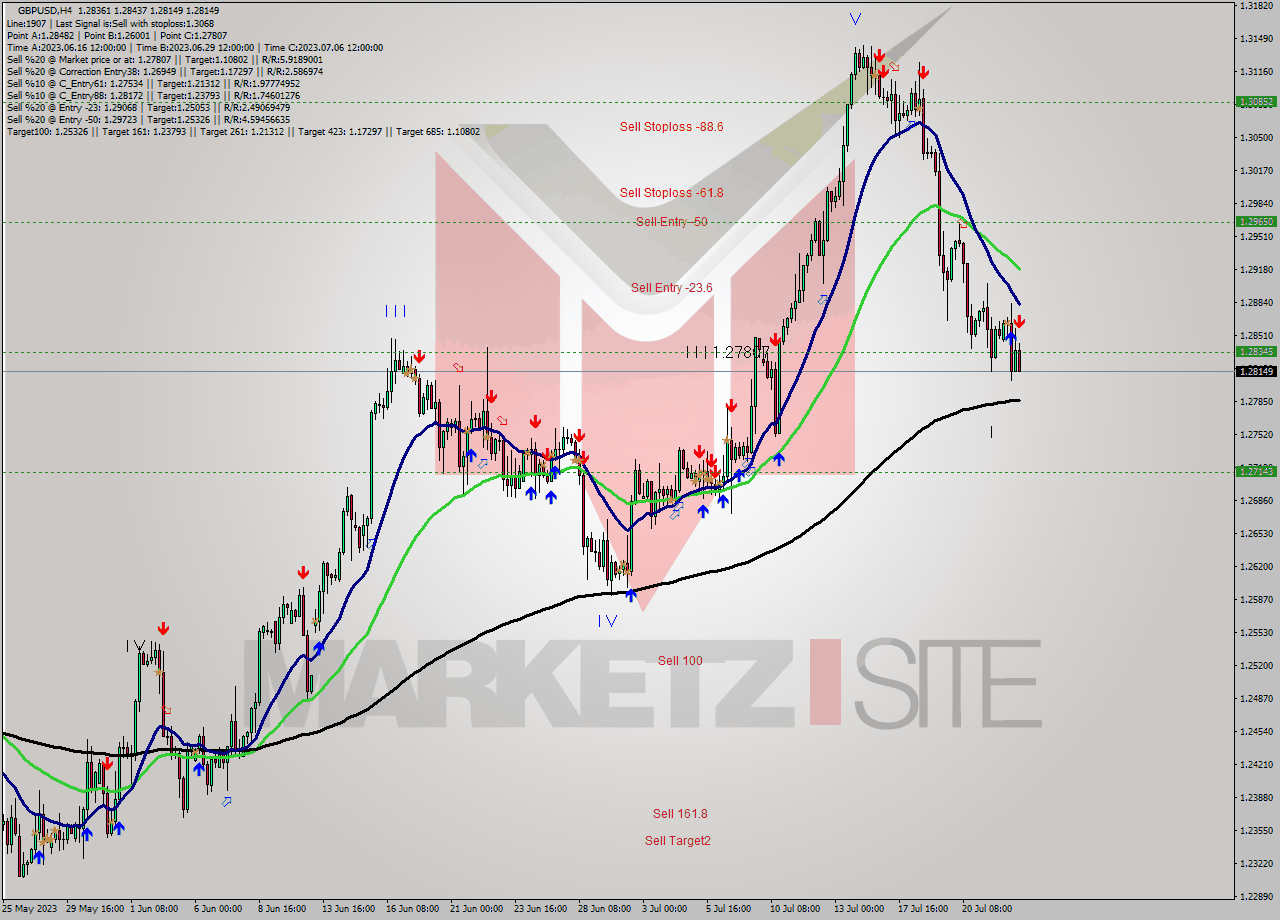Screen dimensions: 1280x920
Task: Click the green 1.29650 price tag
Action: click(x=1255, y=222)
